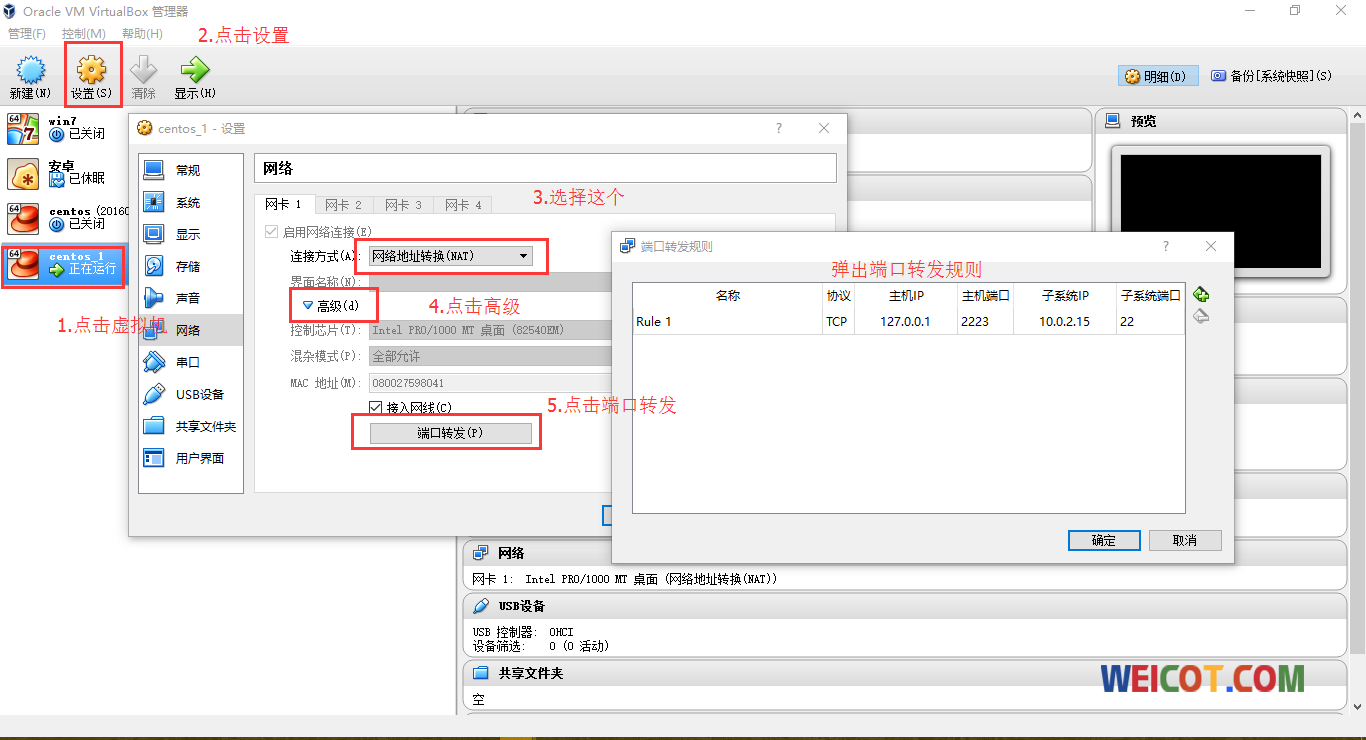Open the 网络 settings category
This screenshot has height=740, width=1366.
[x=190, y=330]
